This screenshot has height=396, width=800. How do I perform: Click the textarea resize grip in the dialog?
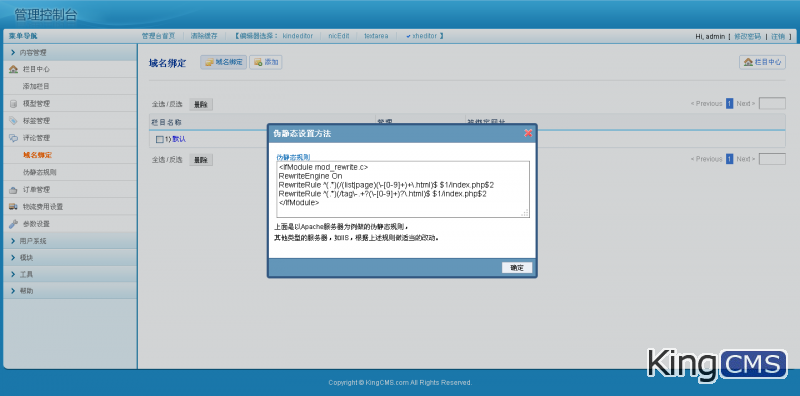524,213
